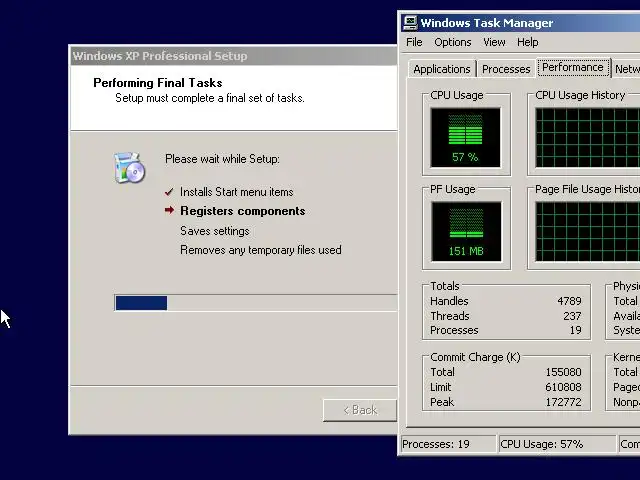Screen dimensions: 640x480
Task: Switch to the Processes tab
Action: click(506, 69)
